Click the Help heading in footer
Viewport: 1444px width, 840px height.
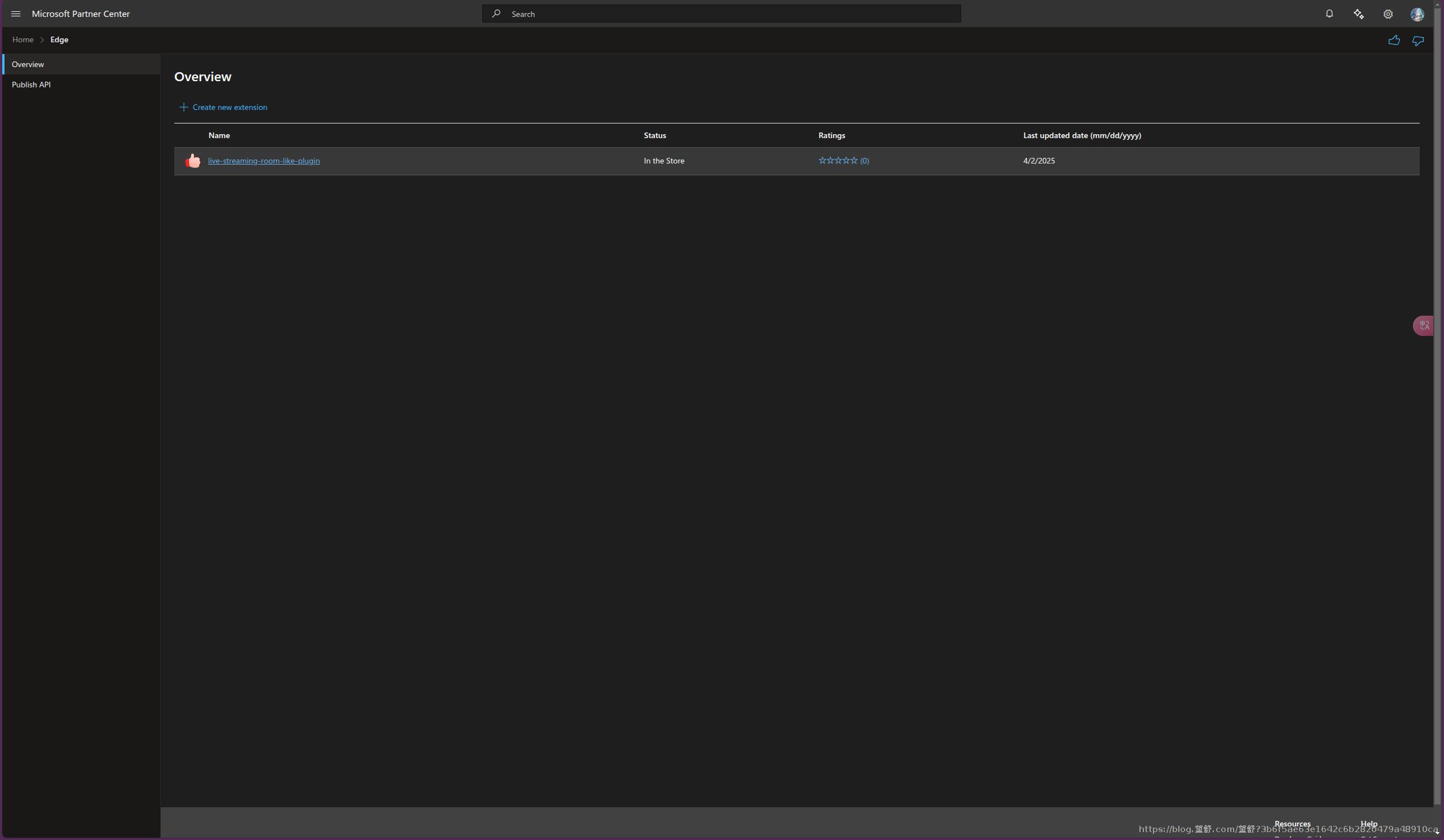point(1368,823)
